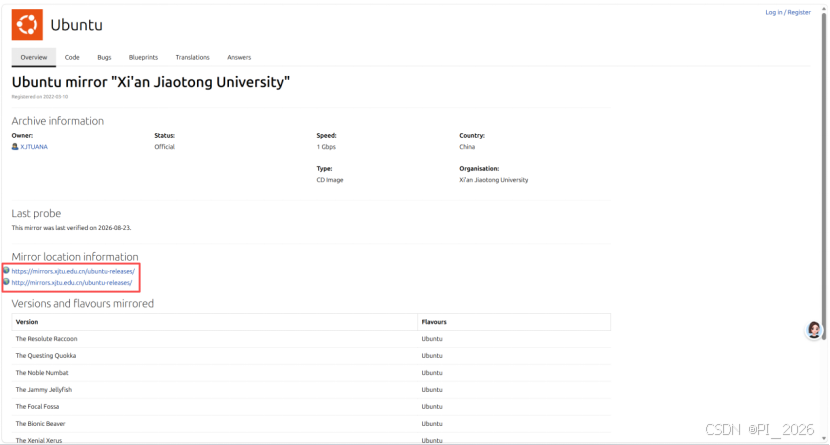Click the heading Ubuntu mirror "Xi'an Jiaotong University"
Image resolution: width=830 pixels, height=445 pixels.
pos(151,82)
